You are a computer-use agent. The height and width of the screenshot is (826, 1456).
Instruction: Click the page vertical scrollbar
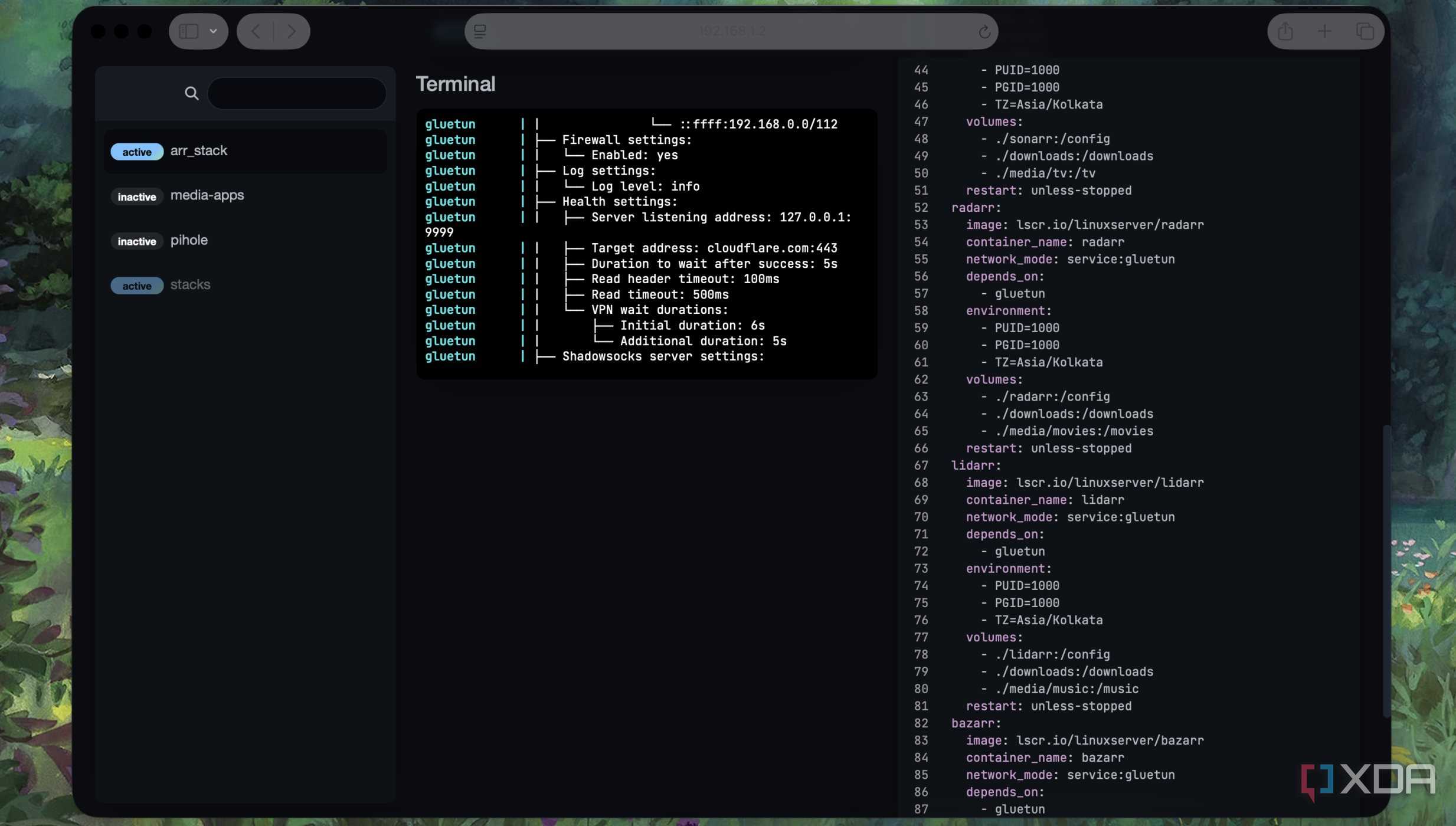(x=1386, y=571)
